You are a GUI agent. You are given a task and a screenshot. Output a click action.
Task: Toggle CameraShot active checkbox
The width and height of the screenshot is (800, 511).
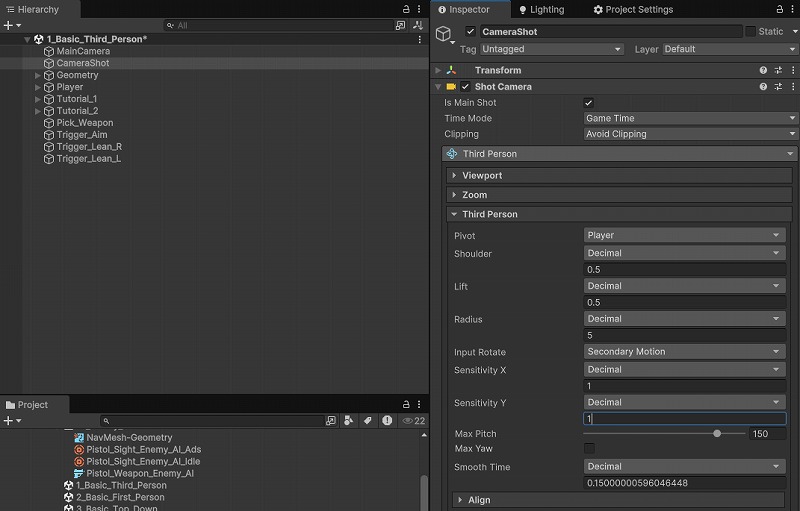click(x=470, y=32)
